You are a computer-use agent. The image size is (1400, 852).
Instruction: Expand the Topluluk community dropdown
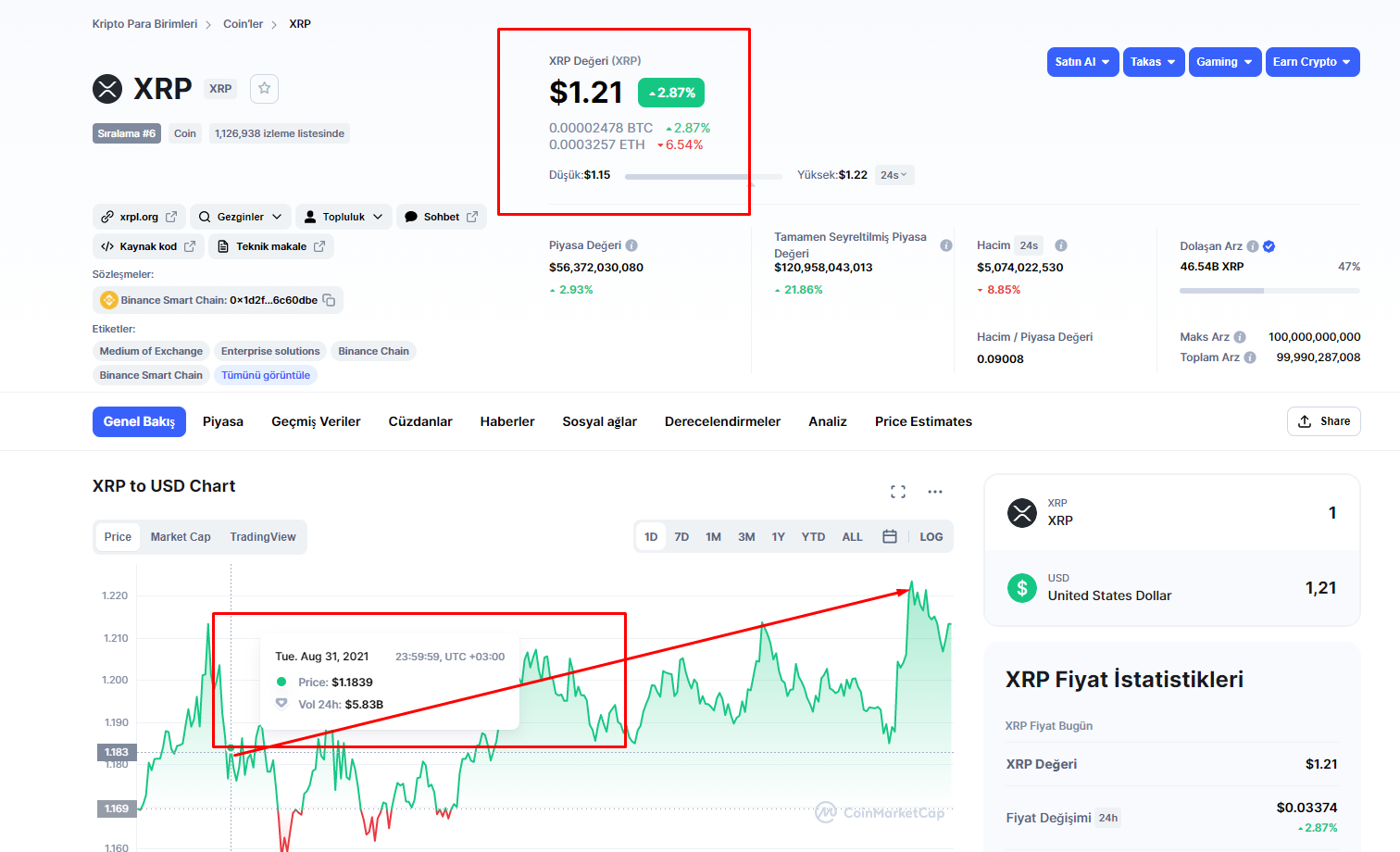344,217
